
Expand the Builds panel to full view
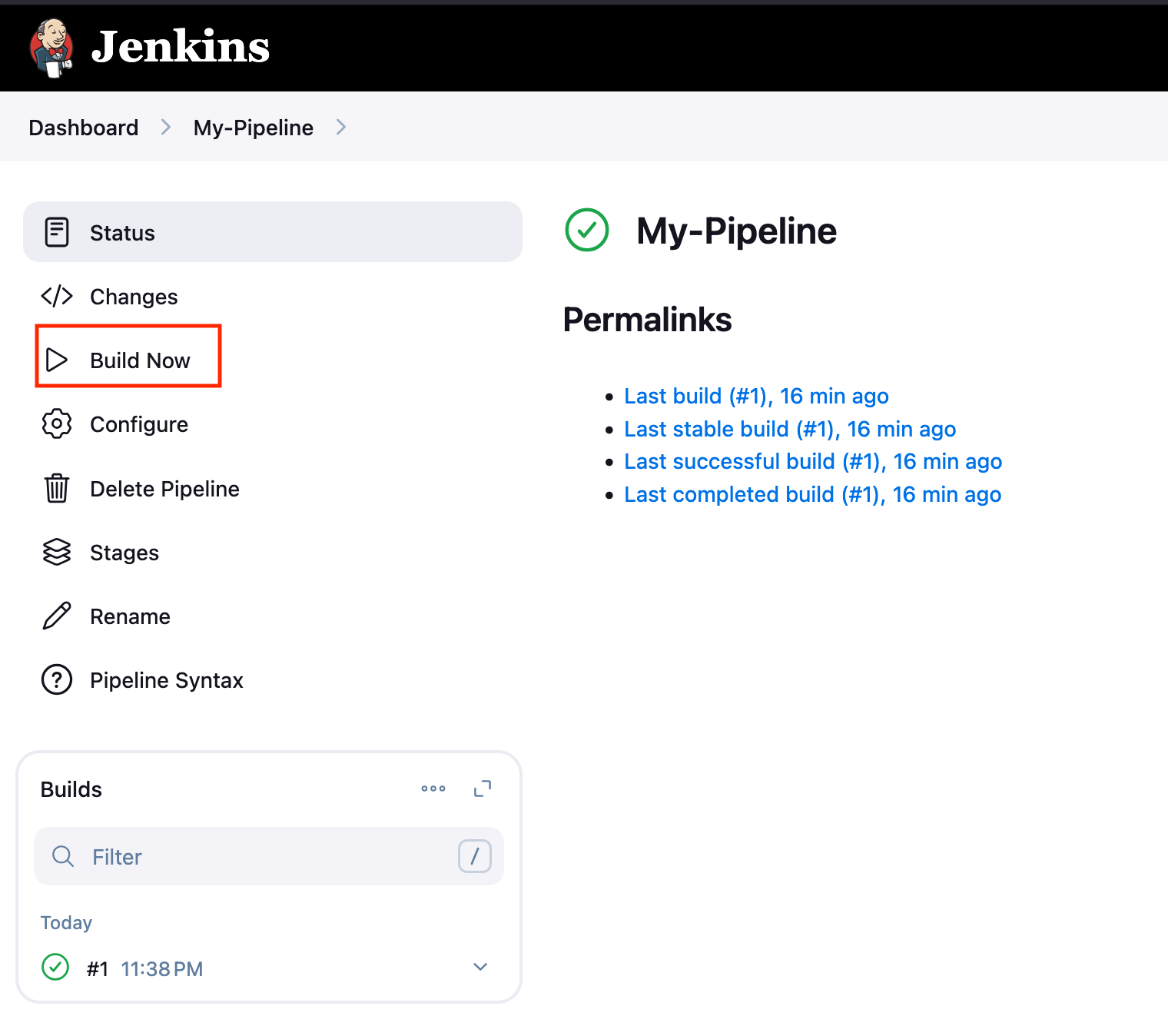(483, 789)
